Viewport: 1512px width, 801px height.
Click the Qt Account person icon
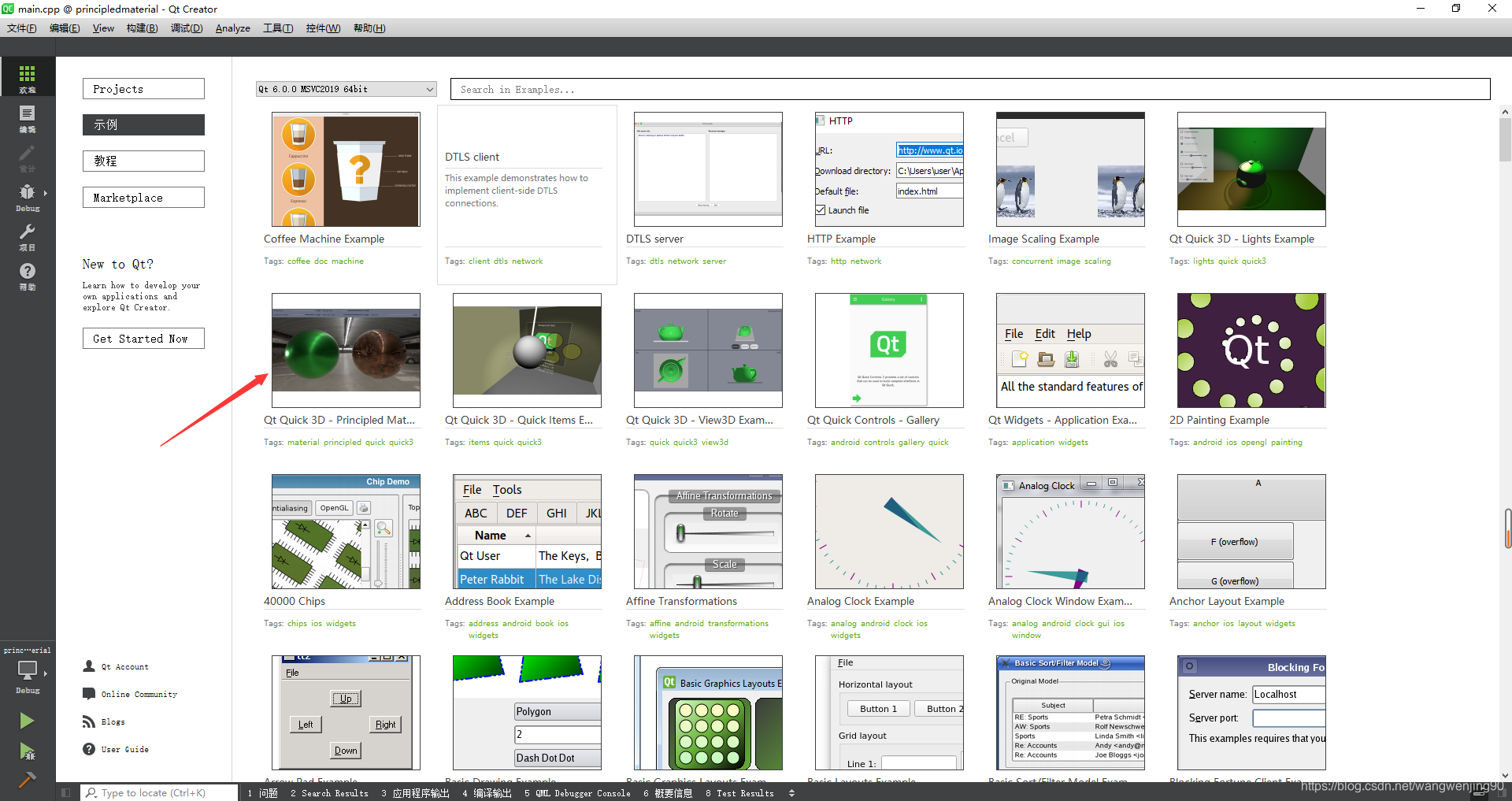[89, 666]
